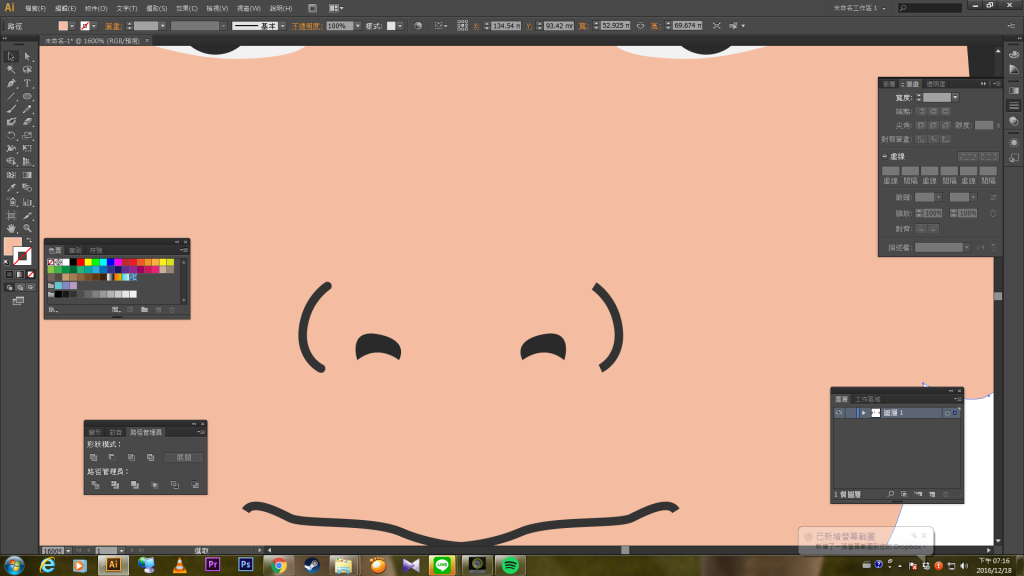Select the Zoom magnifier tool
This screenshot has width=1024, height=576.
(x=27, y=229)
